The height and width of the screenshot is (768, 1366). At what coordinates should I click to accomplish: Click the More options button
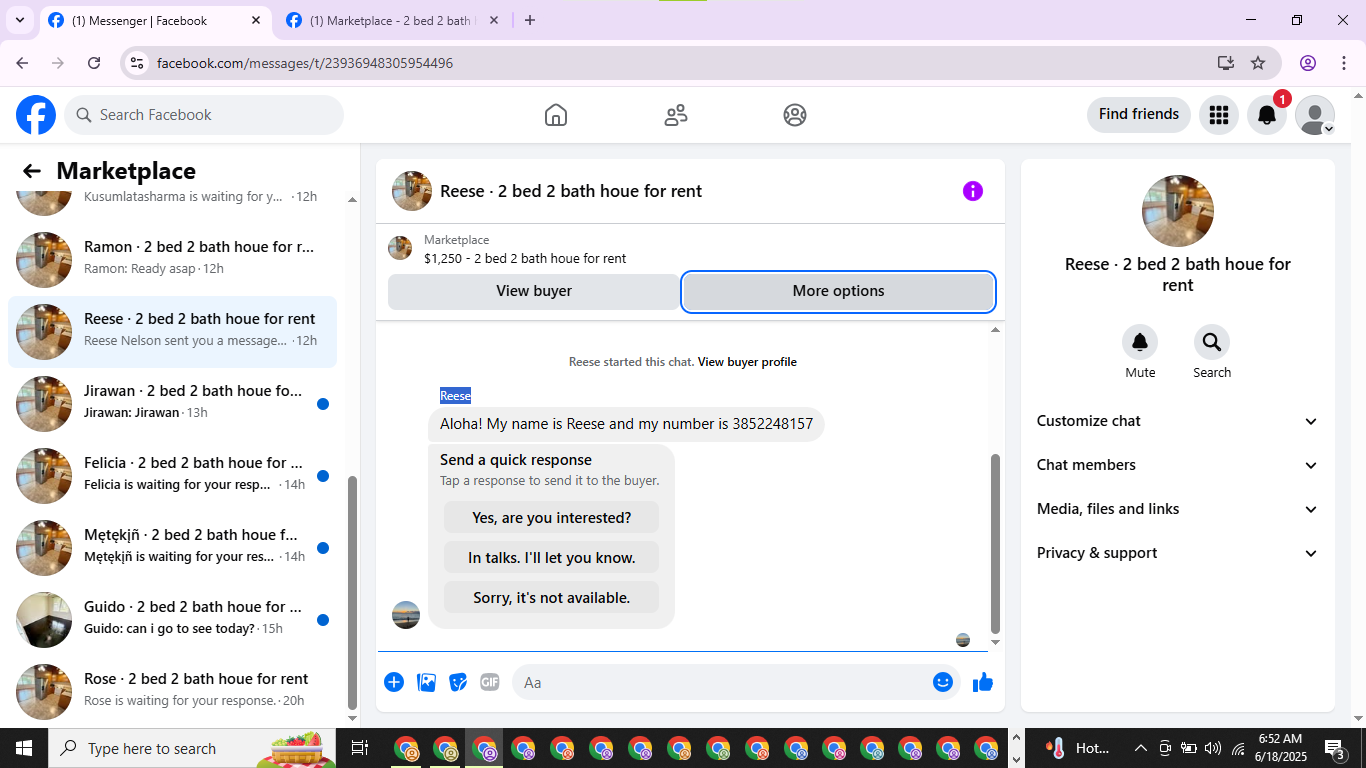pos(838,291)
